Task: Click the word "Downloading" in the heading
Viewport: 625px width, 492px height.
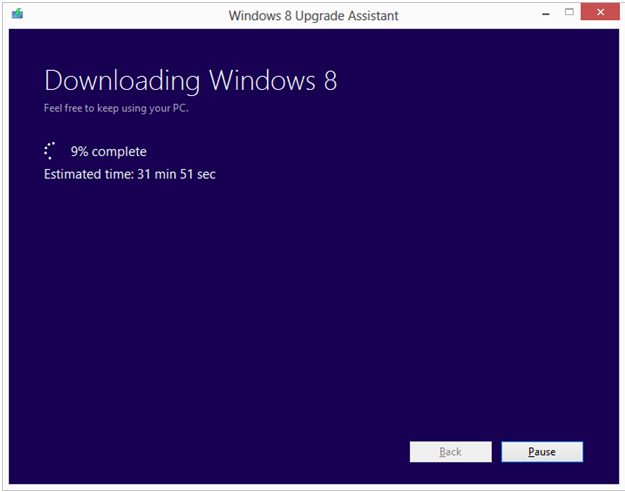Action: coord(122,82)
